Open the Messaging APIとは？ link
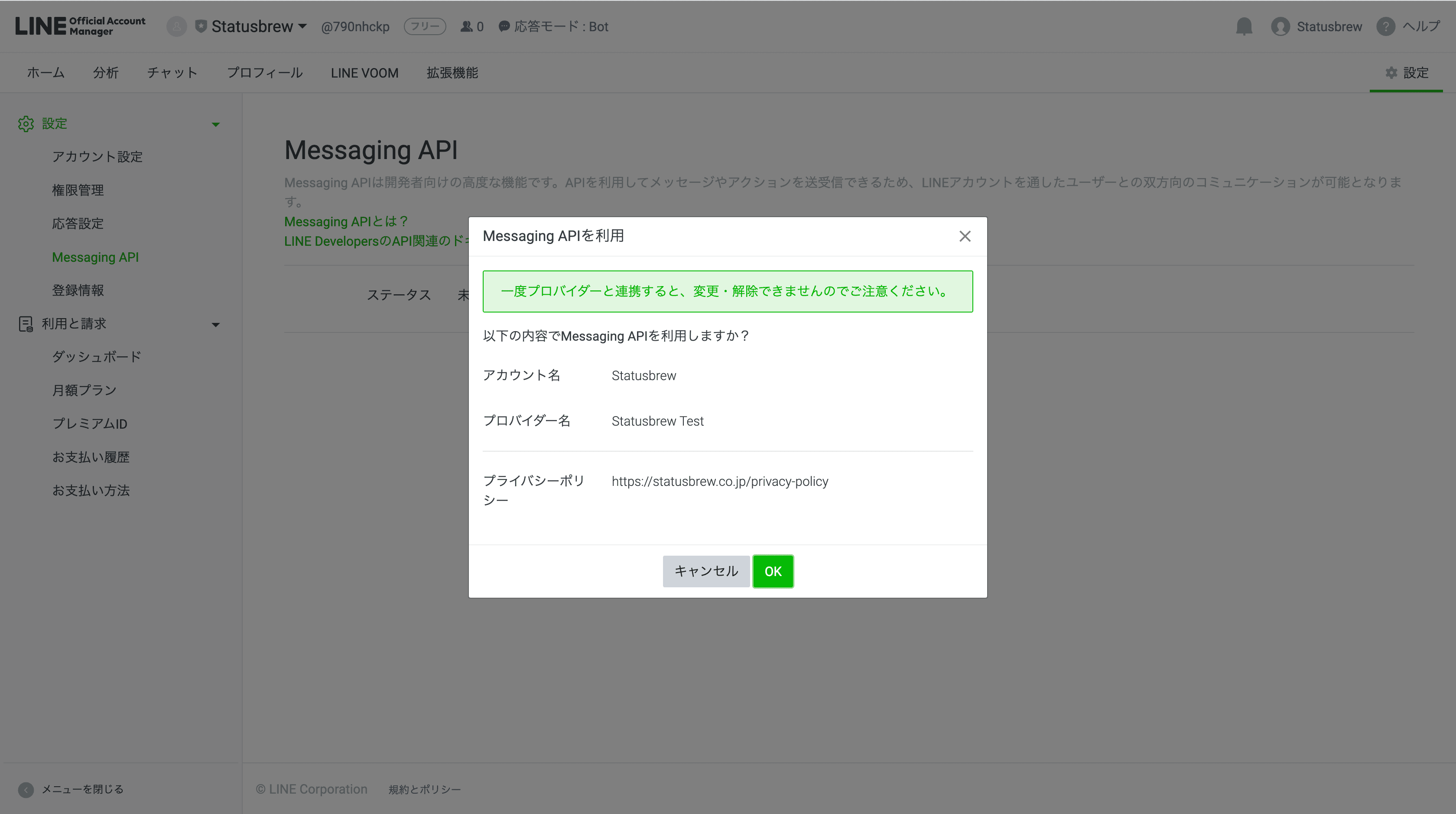 pos(346,221)
